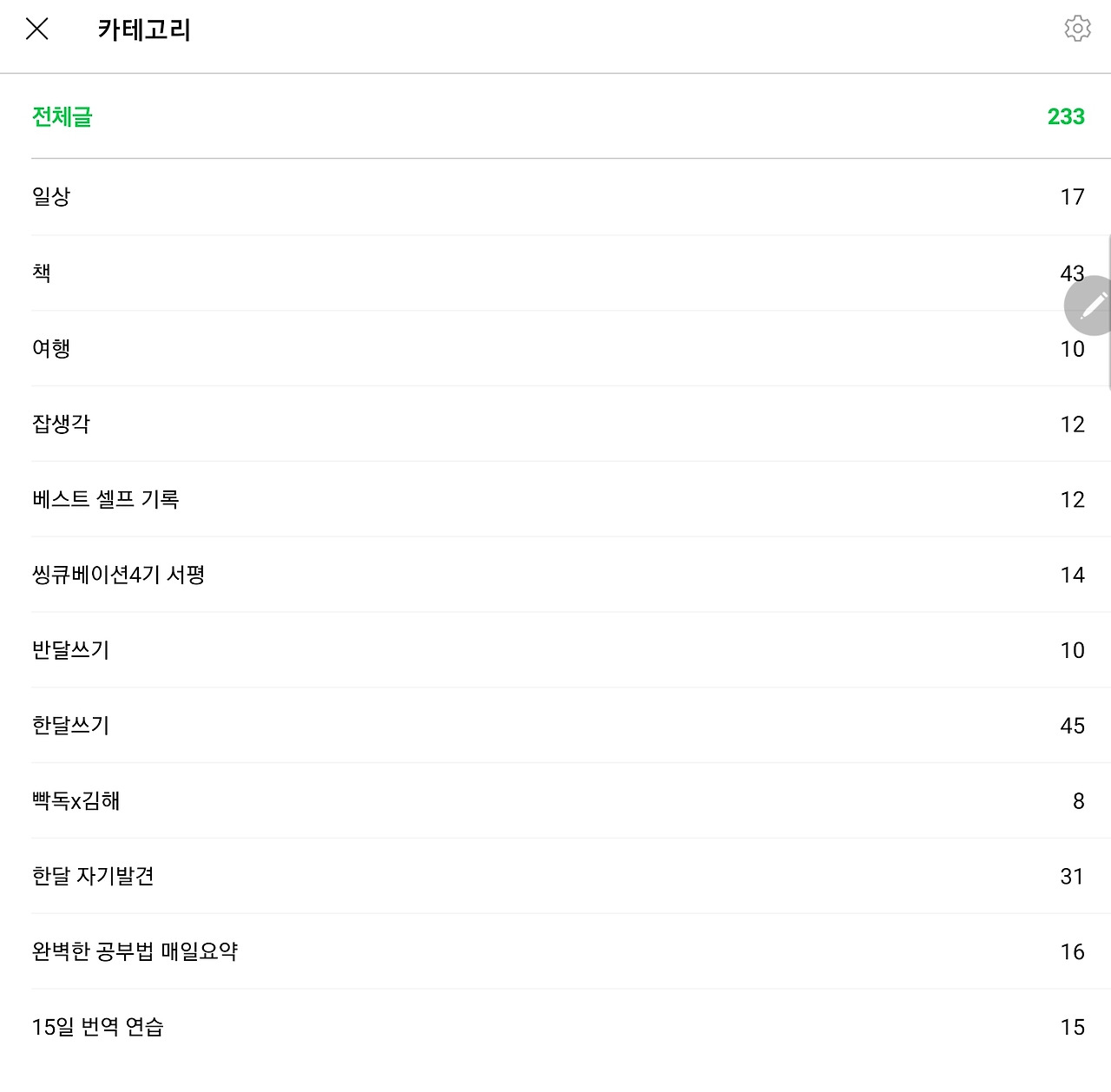Image resolution: width=1111 pixels, height=1092 pixels.
Task: Click the scrollbar on the right edge
Action: pos(1108,312)
